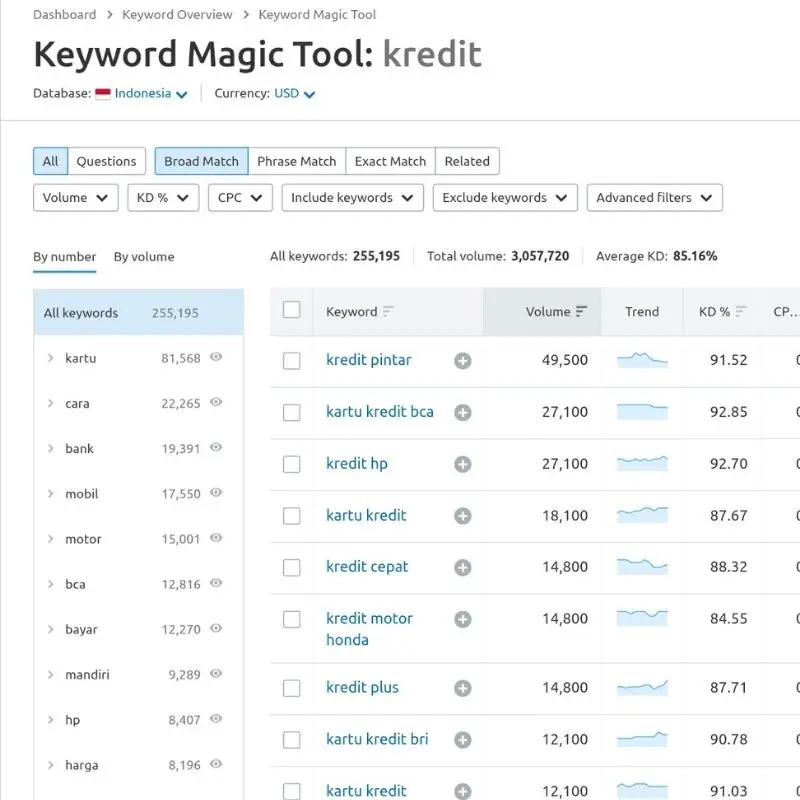800x800 pixels.
Task: Add kredit motor honda via plus icon
Action: pos(462,619)
